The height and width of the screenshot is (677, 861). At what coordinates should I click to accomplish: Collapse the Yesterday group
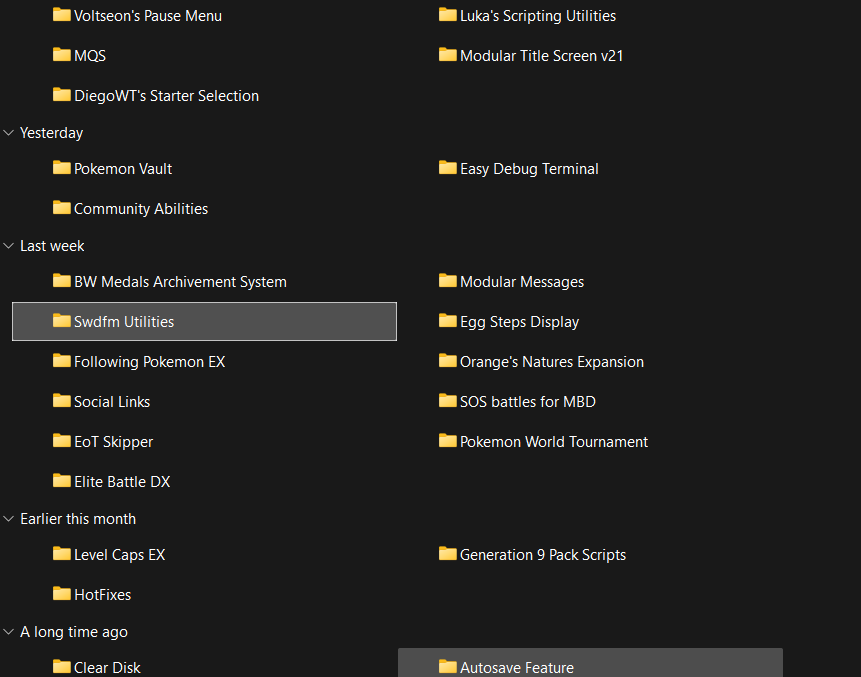(9, 133)
